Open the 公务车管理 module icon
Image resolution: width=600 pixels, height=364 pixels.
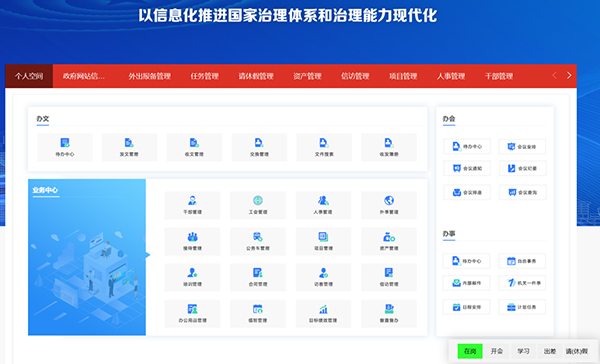pos(258,237)
